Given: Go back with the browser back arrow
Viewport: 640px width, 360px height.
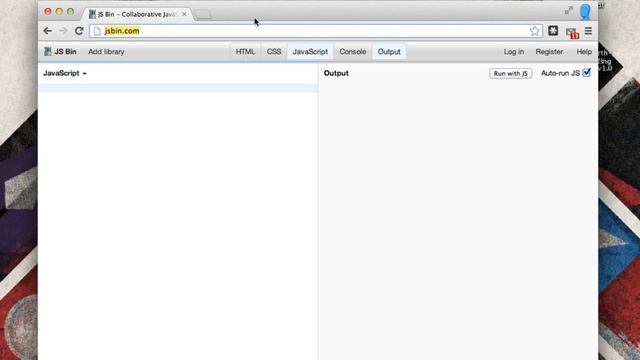Looking at the screenshot, I should pos(47,31).
